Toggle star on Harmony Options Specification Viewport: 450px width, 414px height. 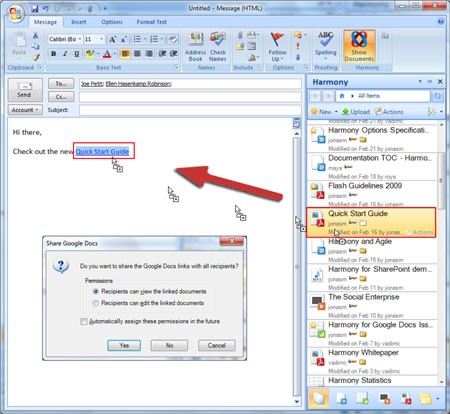pyautogui.click(x=314, y=131)
